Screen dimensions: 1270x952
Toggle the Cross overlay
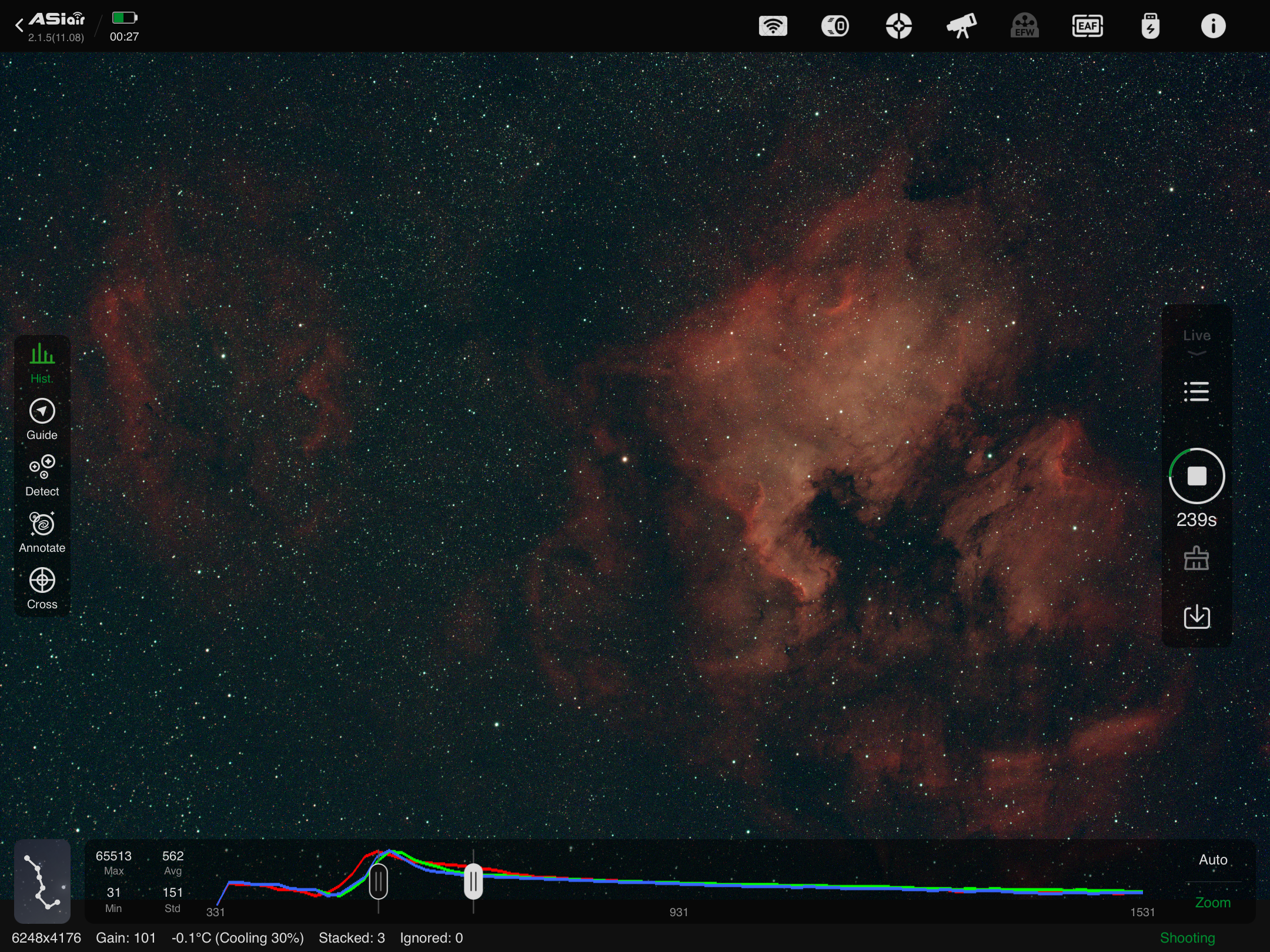[42, 589]
